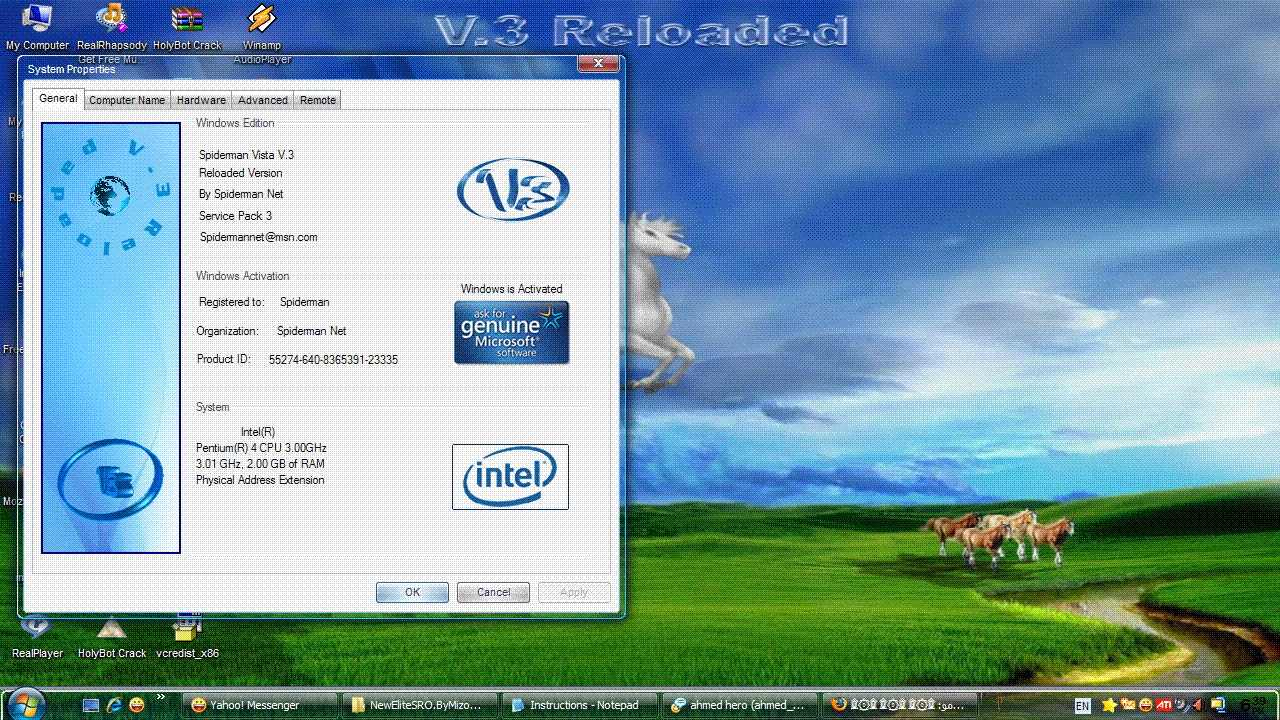Open RealPlayer desktop shortcut
Image resolution: width=1280 pixels, height=720 pixels.
tap(37, 636)
